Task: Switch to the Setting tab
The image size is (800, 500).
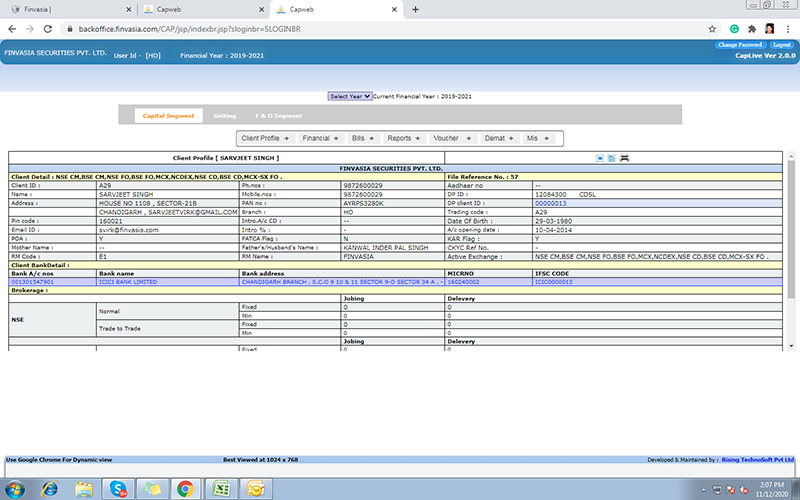Action: (224, 116)
